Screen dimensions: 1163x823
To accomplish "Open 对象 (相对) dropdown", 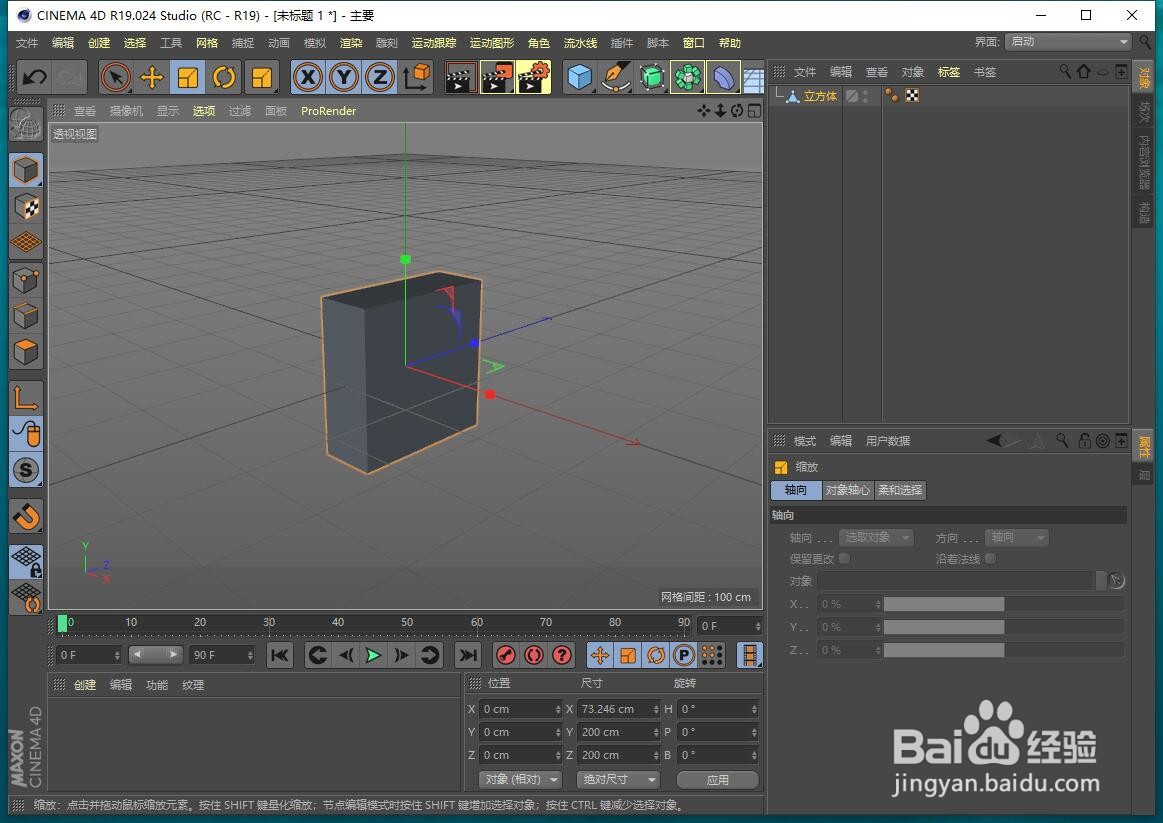I will tap(521, 779).
